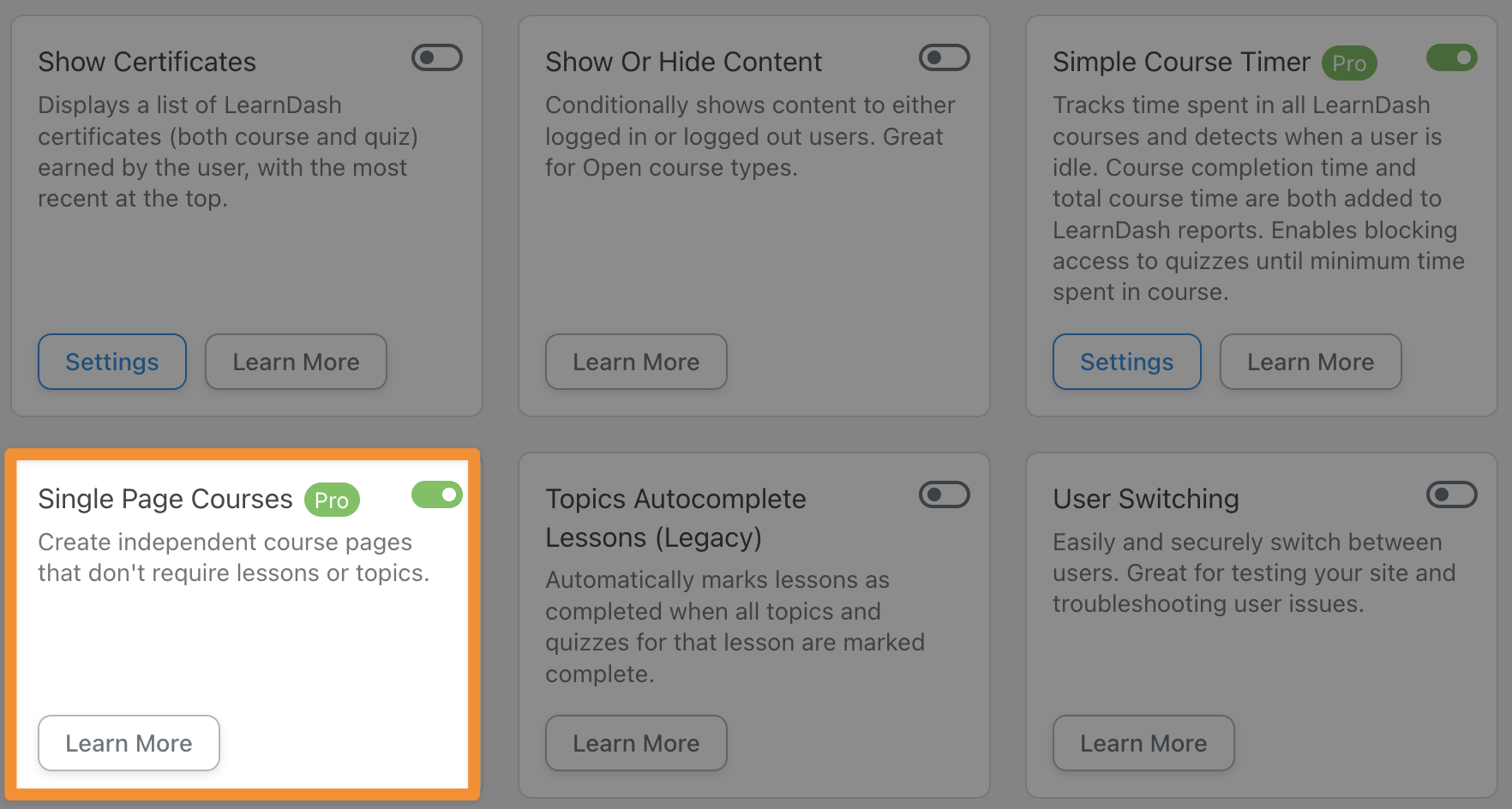Click Learn More for Topics Autocomplete Lessons
The width and height of the screenshot is (1512, 809).
point(636,743)
